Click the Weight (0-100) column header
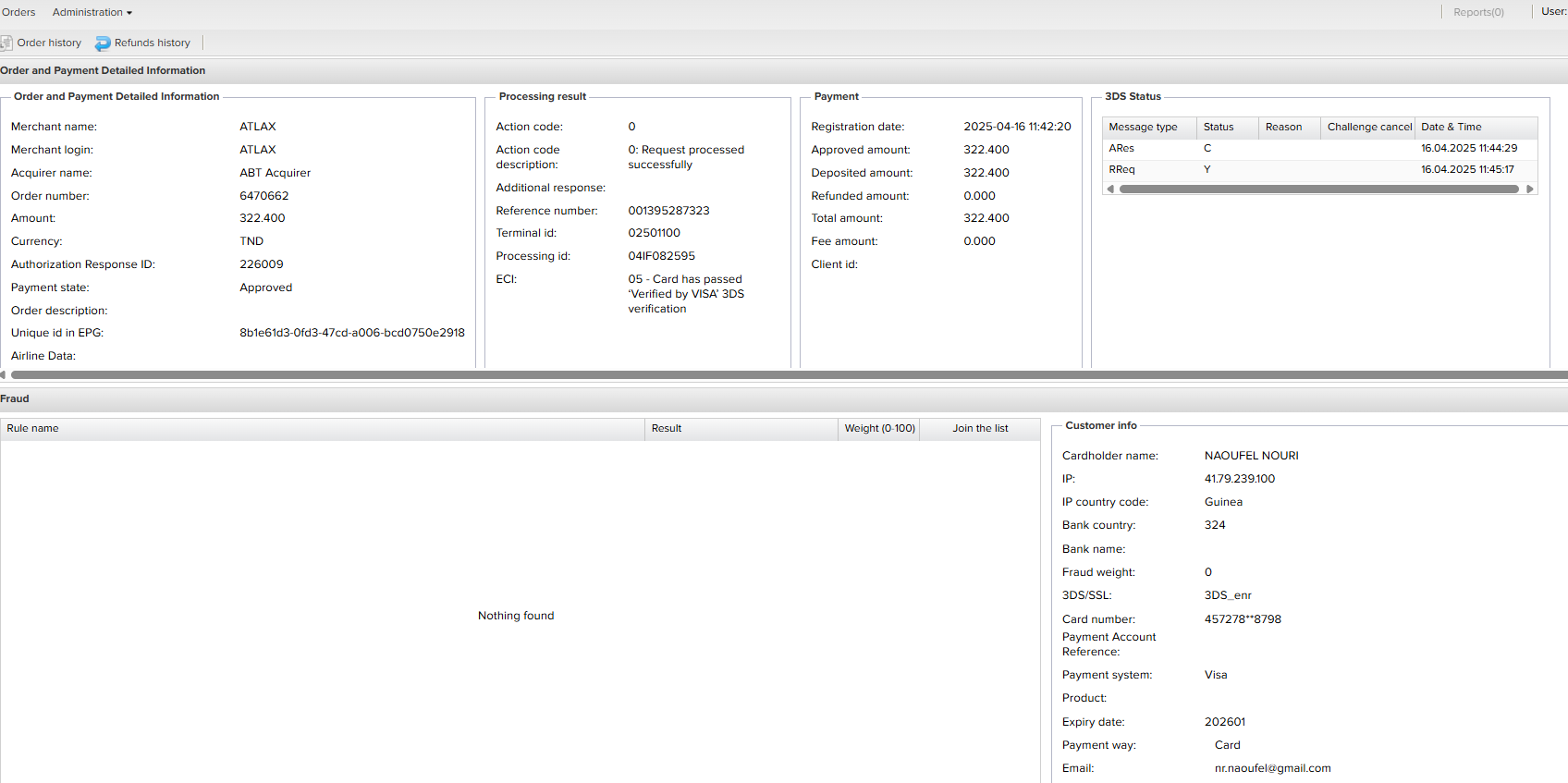Viewport: 1568px width, 783px height. click(x=878, y=428)
